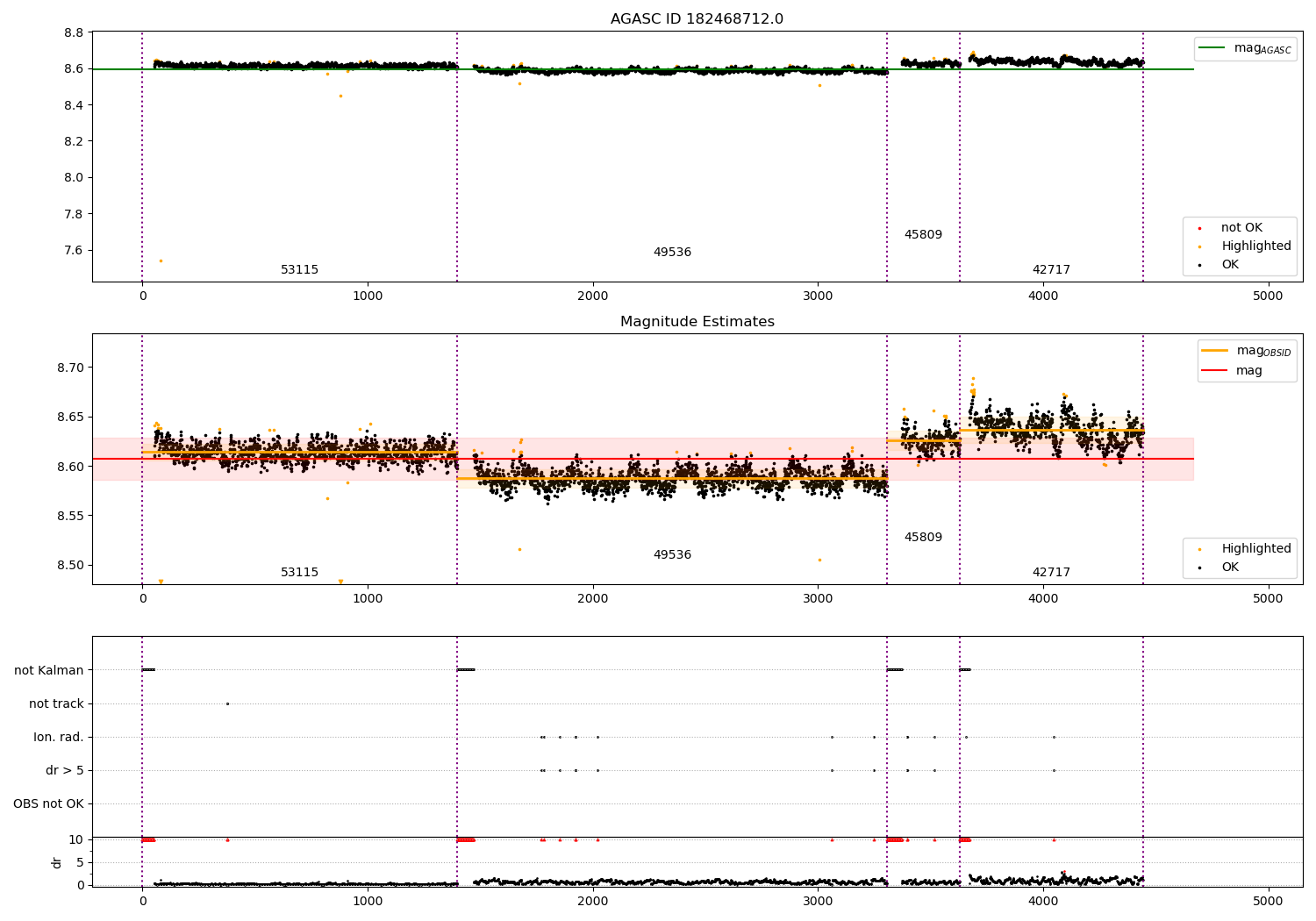This screenshot has height=921, width=1316.
Task: Click the orange point near 8.515 in Magnitude Estimates plot
Action: [519, 549]
